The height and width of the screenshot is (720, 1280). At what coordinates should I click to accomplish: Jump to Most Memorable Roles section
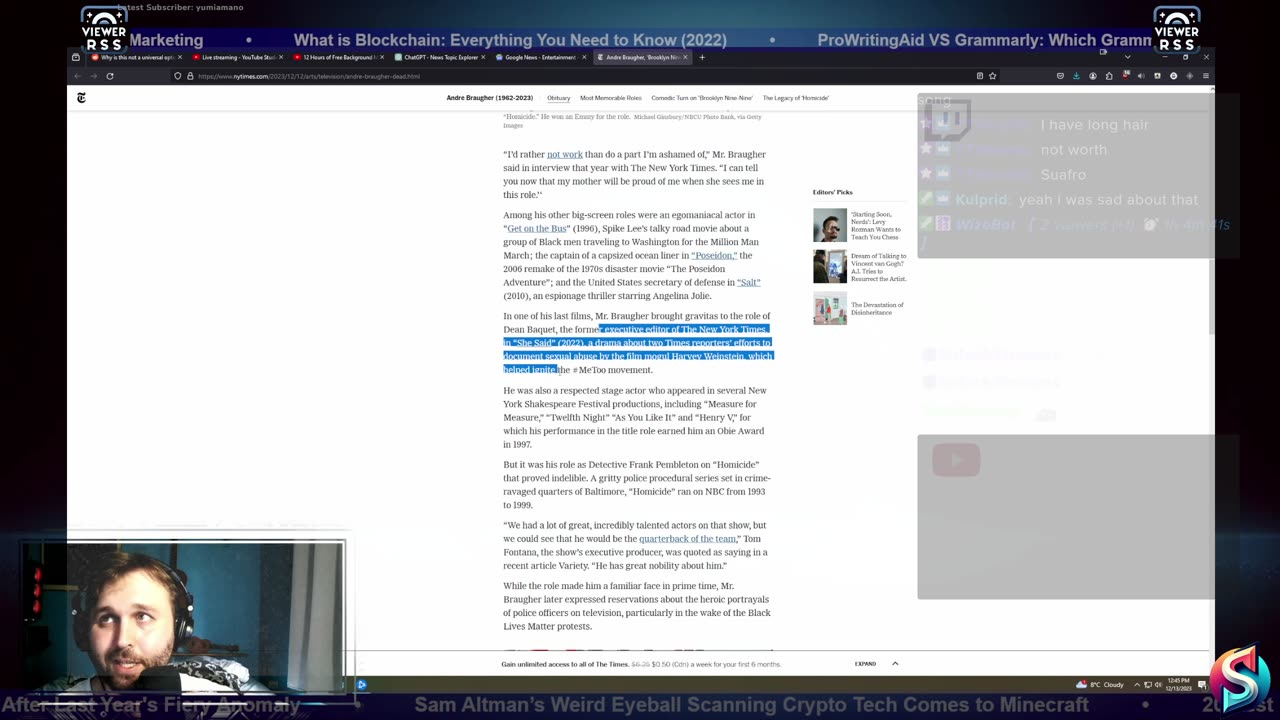611,98
